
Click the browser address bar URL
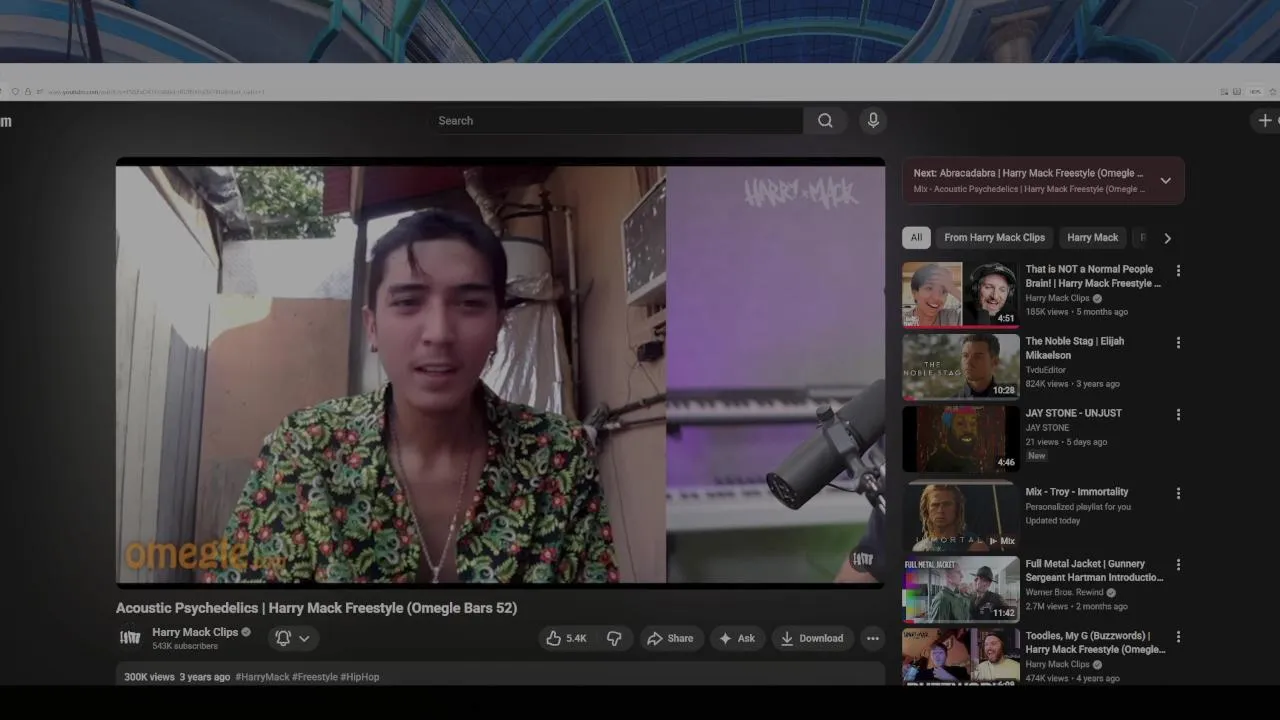(x=156, y=92)
